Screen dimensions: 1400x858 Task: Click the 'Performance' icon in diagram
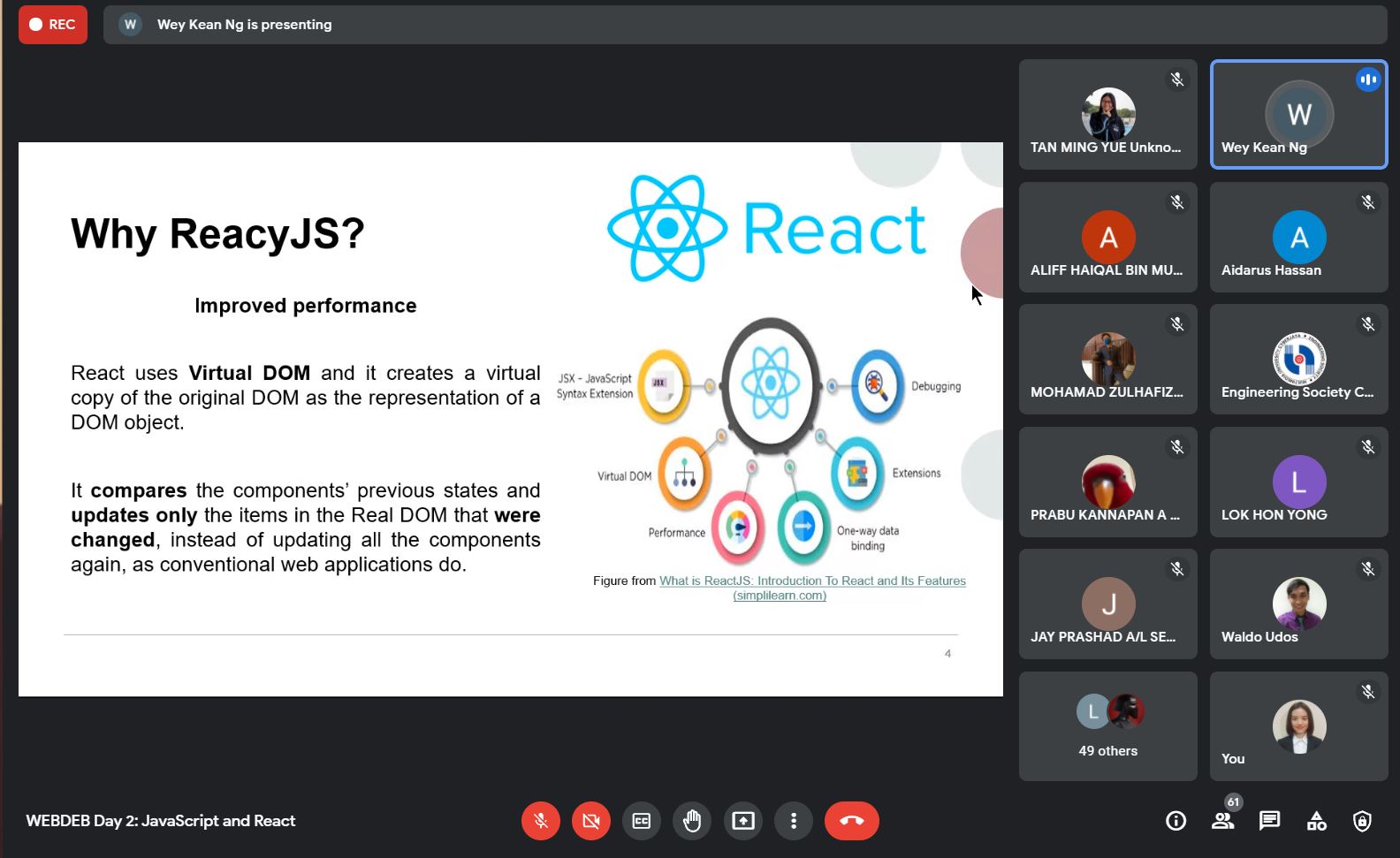738,528
